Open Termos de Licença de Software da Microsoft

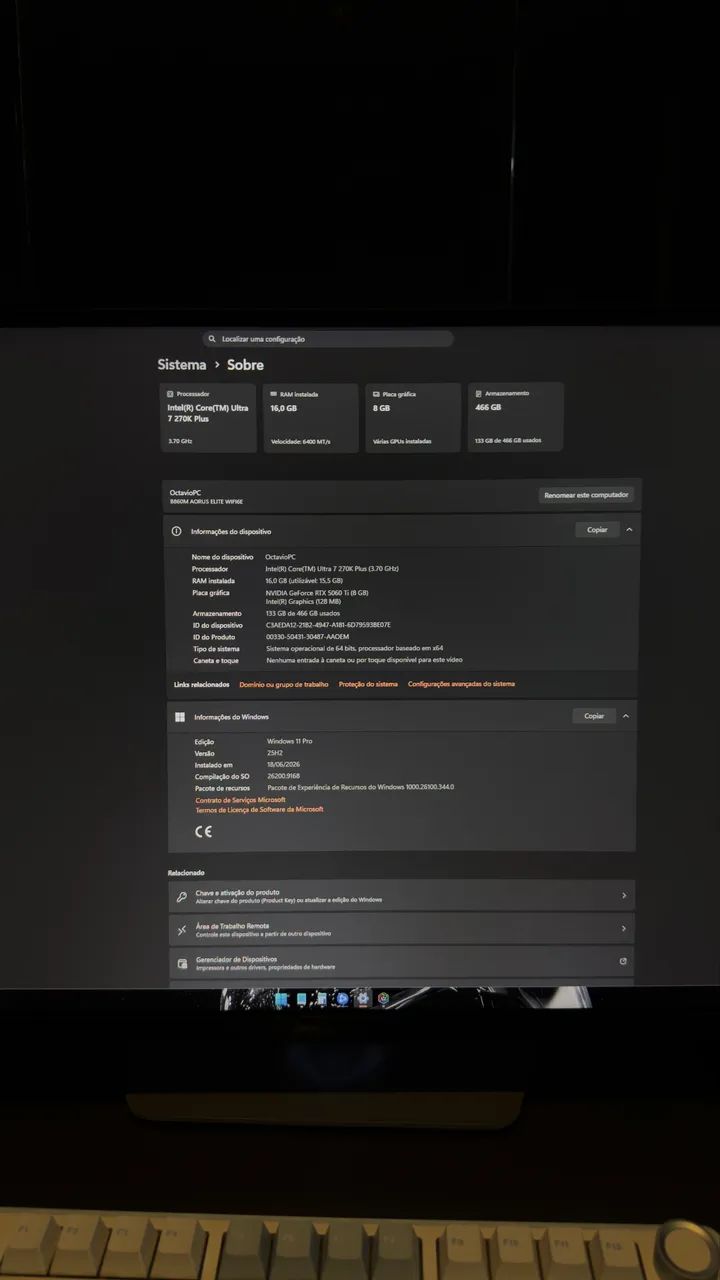pos(259,809)
